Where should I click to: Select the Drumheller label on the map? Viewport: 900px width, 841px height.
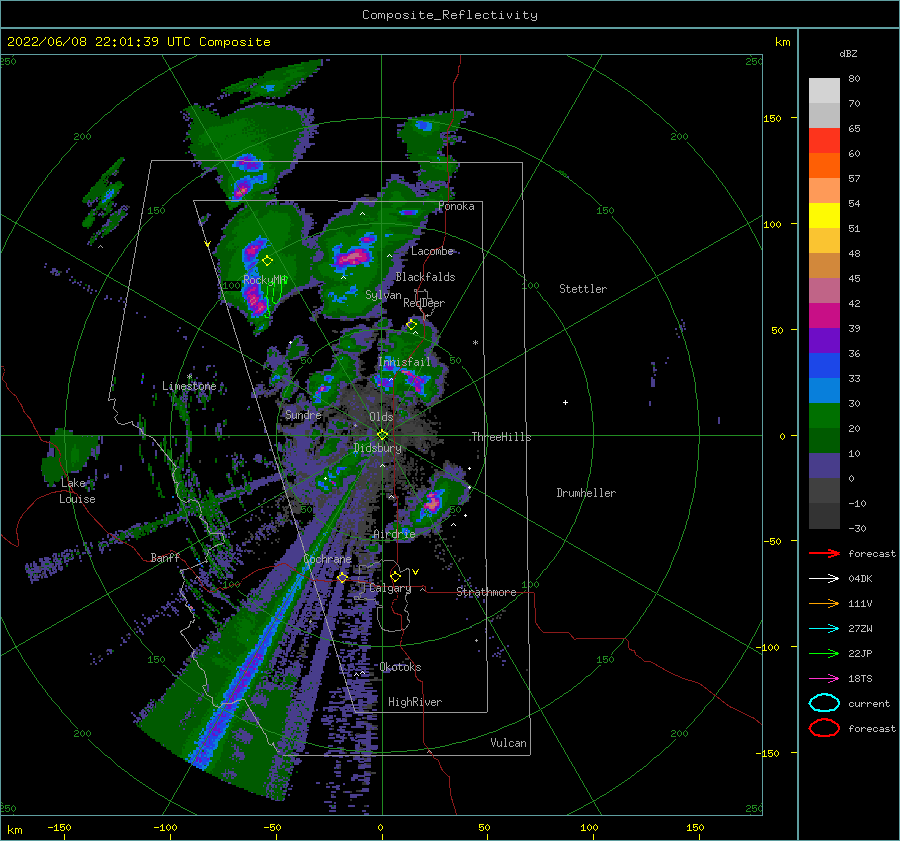[586, 493]
